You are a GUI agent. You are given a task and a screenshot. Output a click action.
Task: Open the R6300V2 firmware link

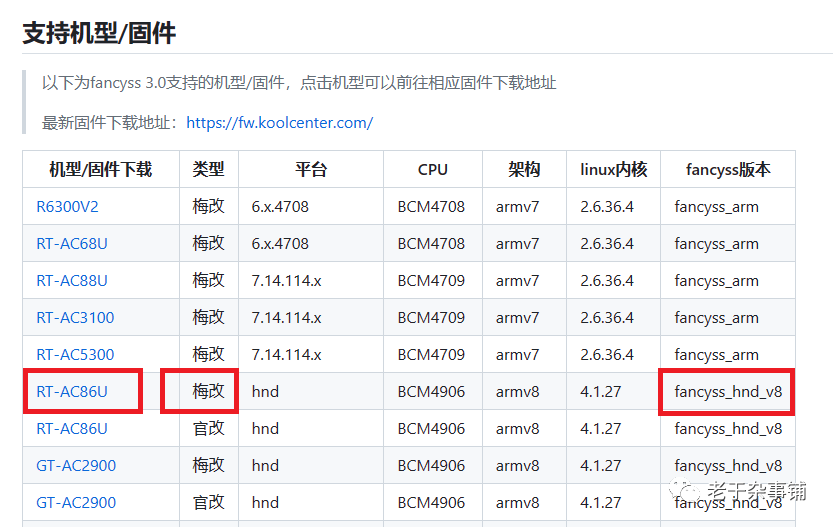pyautogui.click(x=67, y=207)
